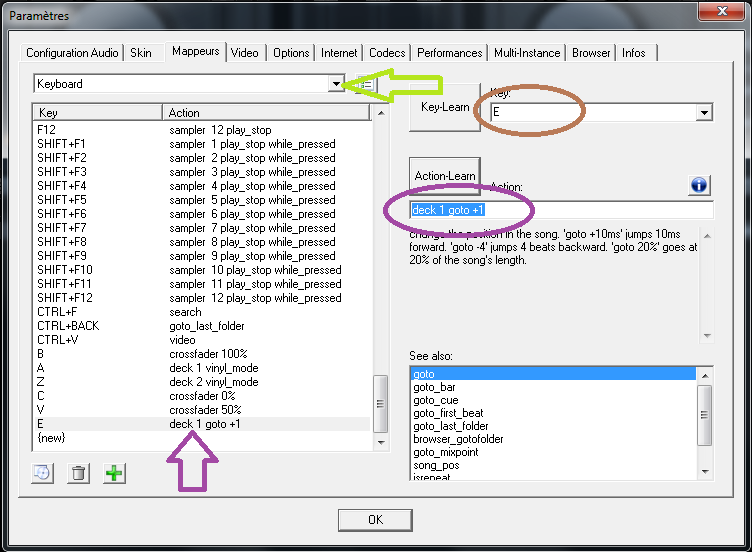The width and height of the screenshot is (752, 552).
Task: Select the {new} mapping row
Action: 202,438
